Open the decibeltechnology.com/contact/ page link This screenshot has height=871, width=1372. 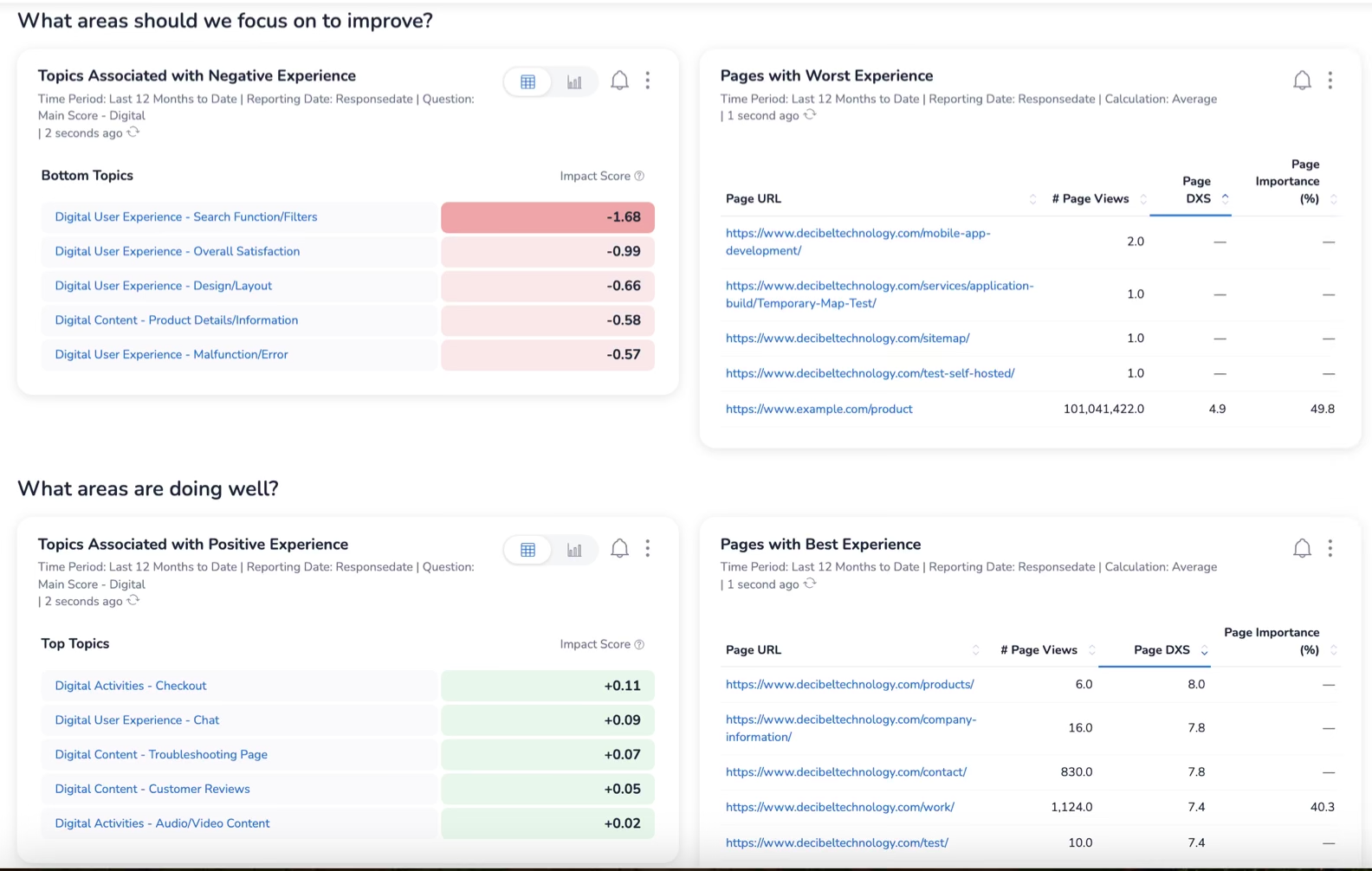click(845, 772)
